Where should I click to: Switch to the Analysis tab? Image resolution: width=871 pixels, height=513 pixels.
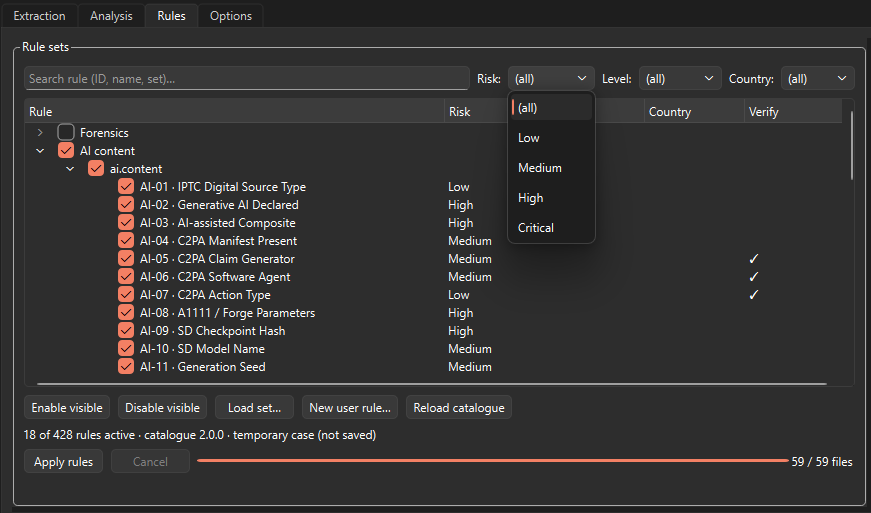point(111,16)
